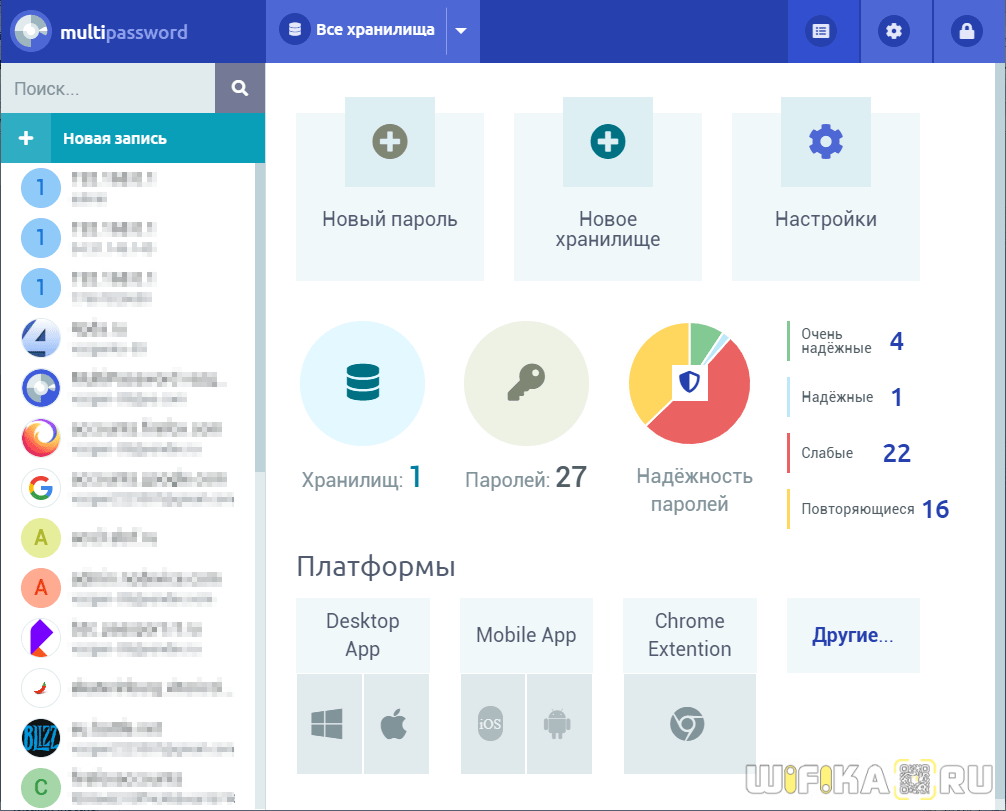Click the round key passwords icon
This screenshot has width=1006, height=811.
coord(526,383)
